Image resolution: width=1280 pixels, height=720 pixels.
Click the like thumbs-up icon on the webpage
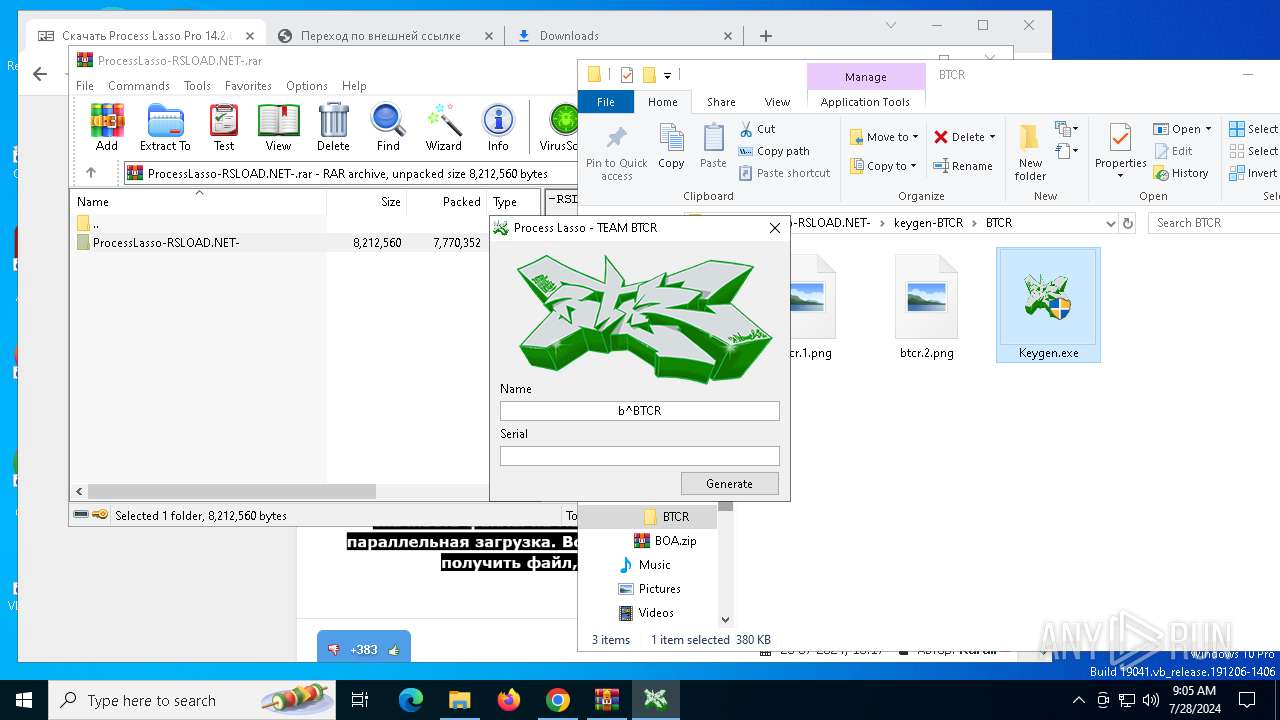(394, 650)
